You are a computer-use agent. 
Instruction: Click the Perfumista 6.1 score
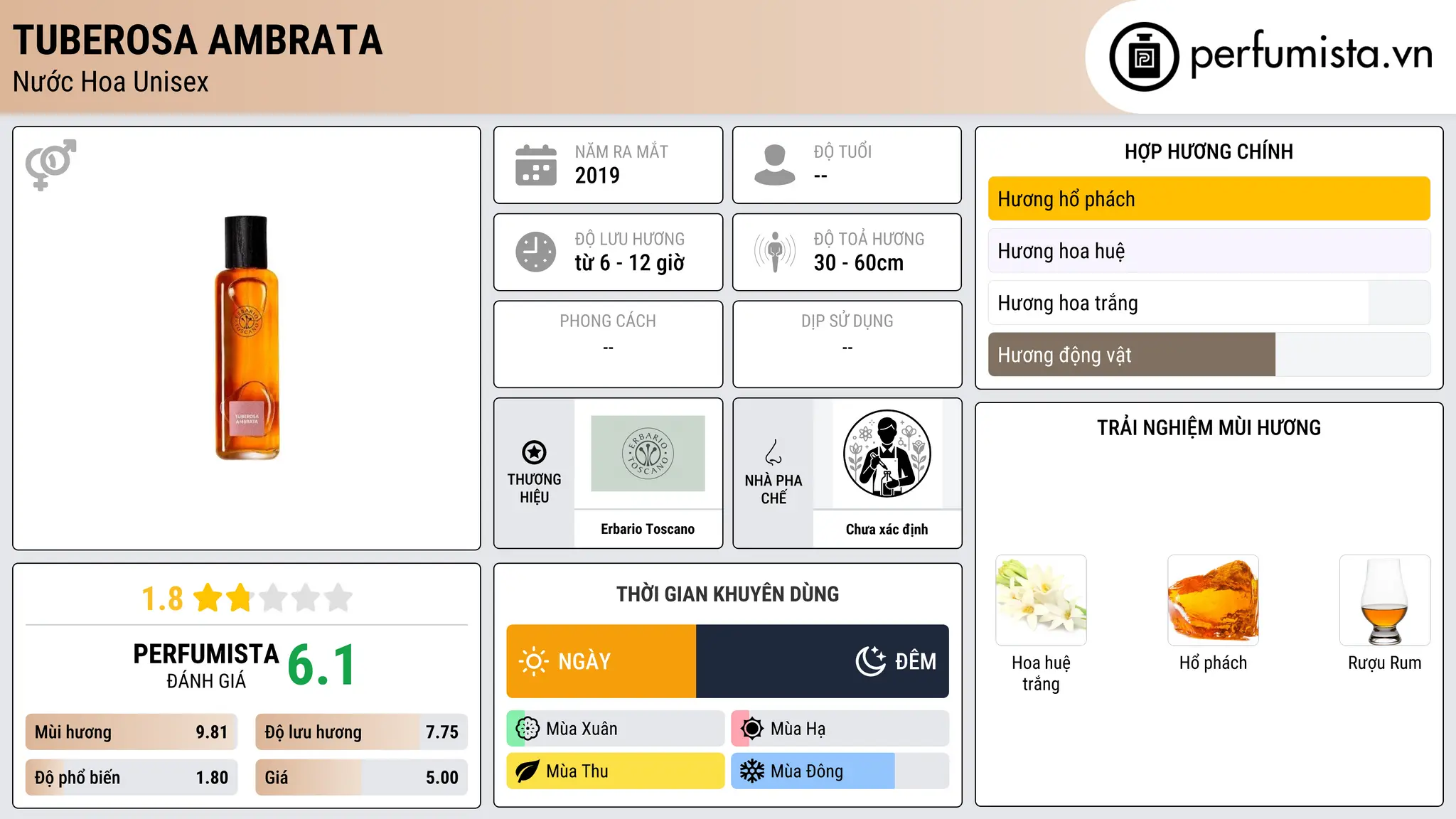point(321,665)
